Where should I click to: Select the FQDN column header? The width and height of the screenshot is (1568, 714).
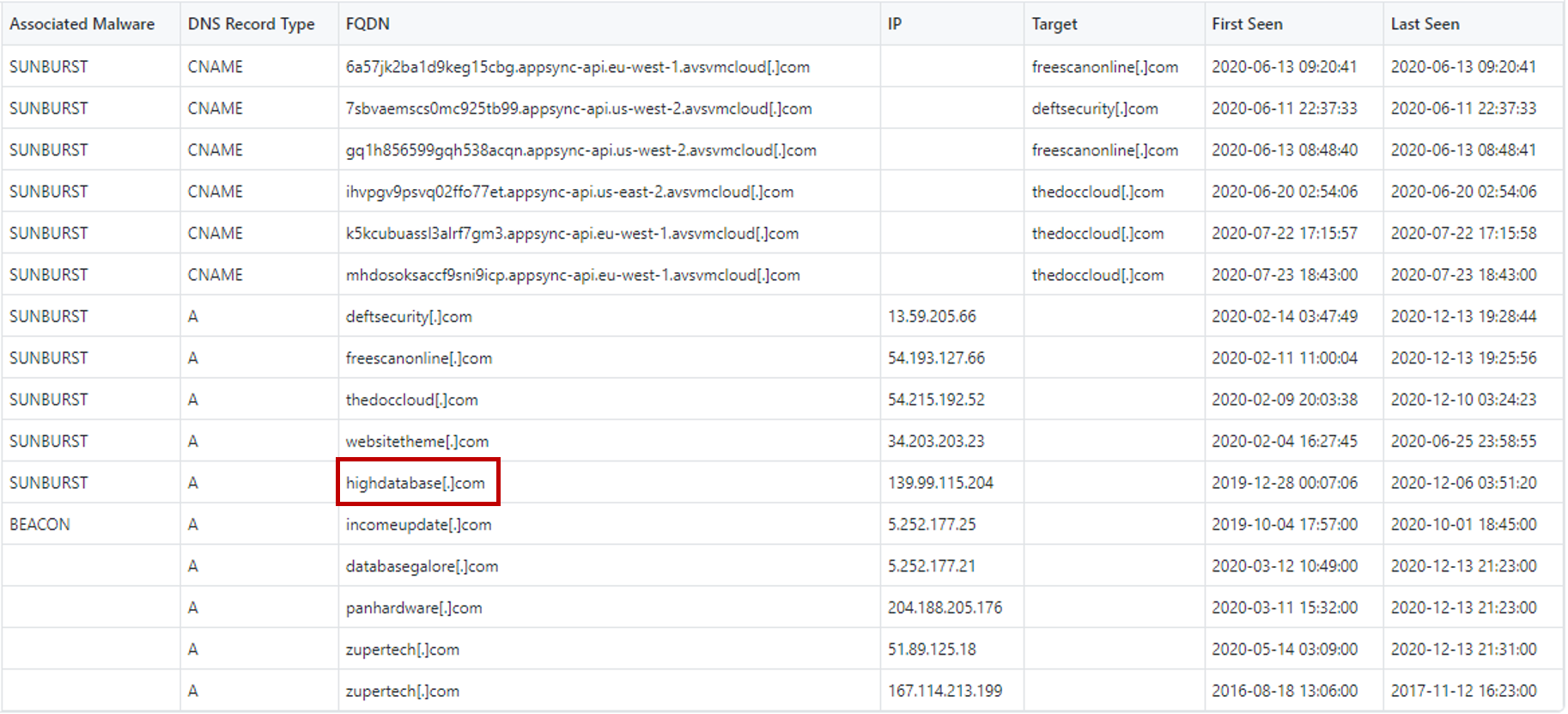tap(368, 24)
